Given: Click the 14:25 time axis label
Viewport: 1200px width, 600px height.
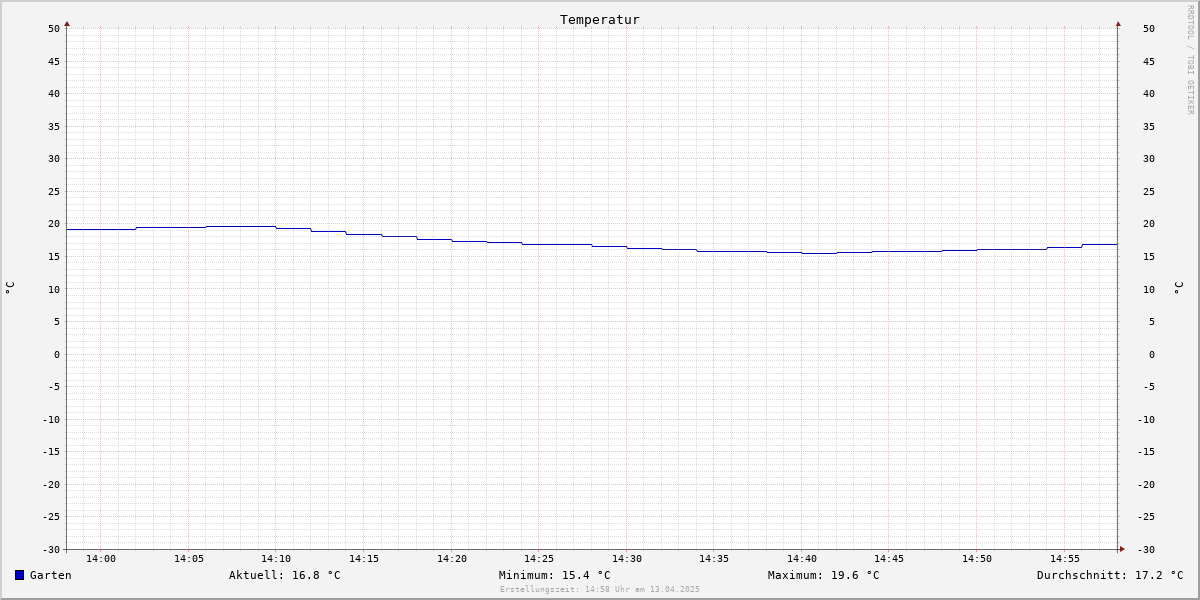Looking at the screenshot, I should [x=539, y=559].
